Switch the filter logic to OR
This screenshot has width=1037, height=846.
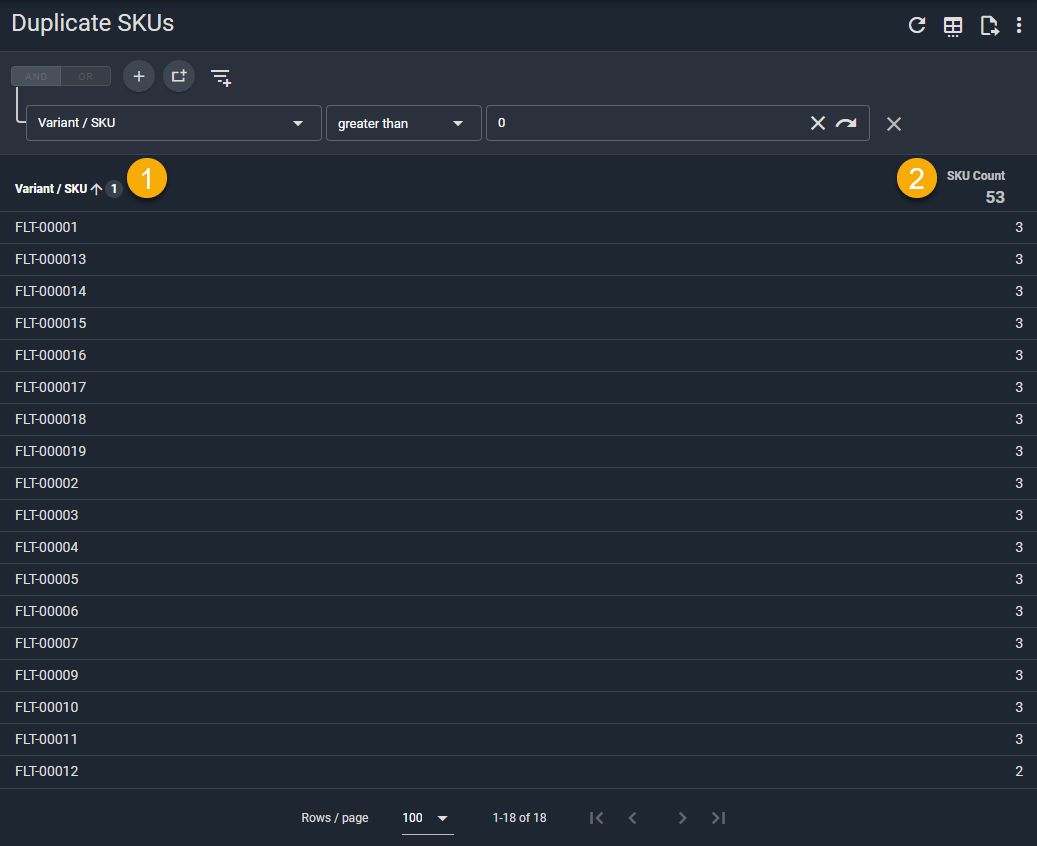[x=84, y=76]
